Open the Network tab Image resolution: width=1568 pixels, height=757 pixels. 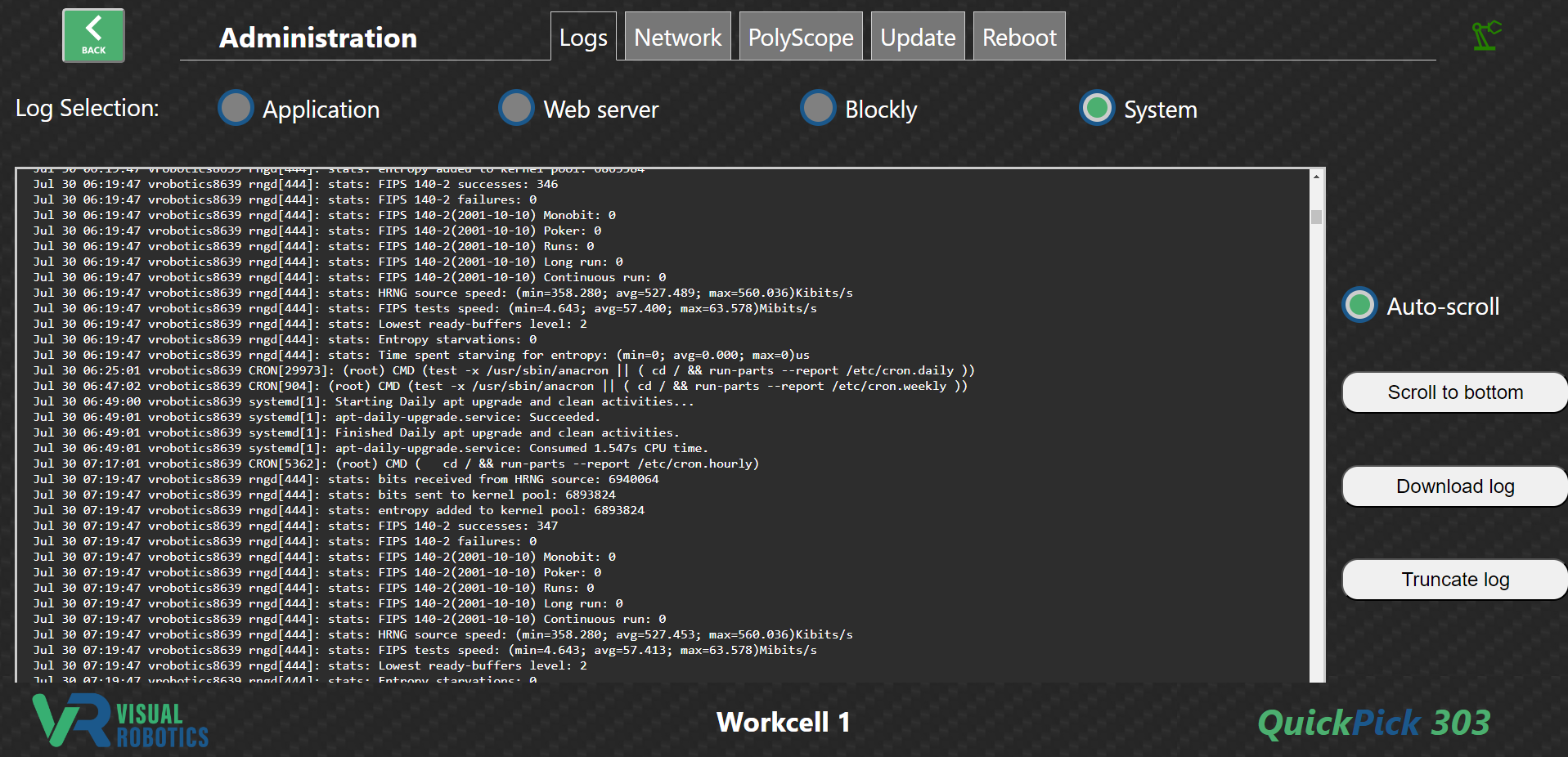click(x=678, y=37)
